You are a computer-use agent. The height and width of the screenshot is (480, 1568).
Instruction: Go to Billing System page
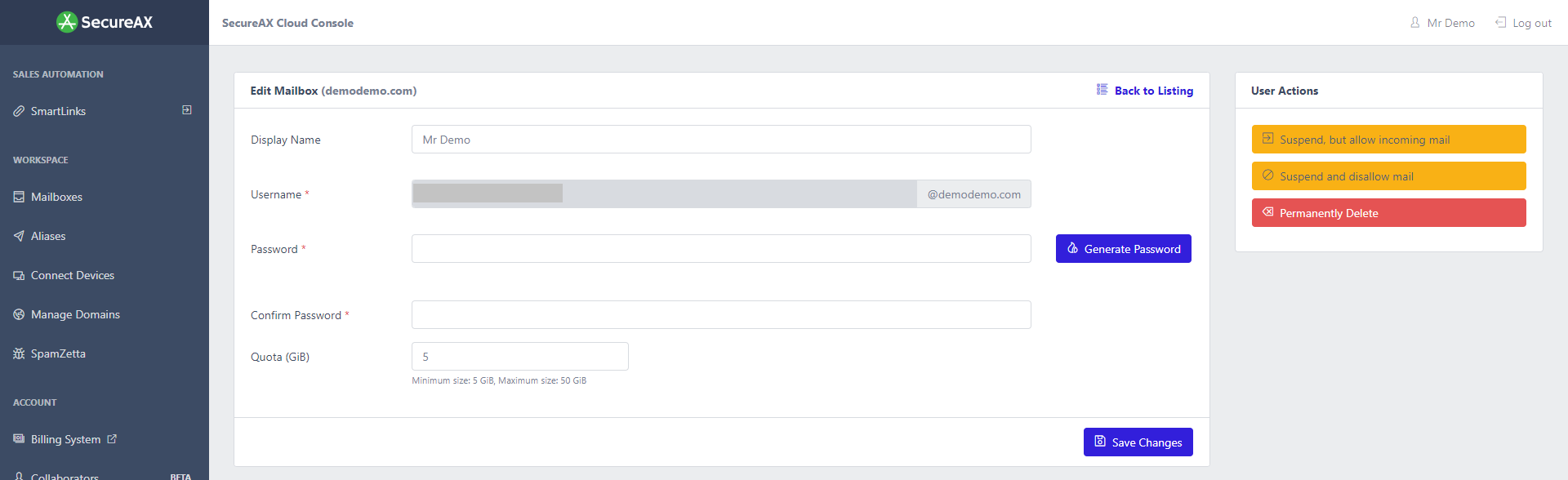[65, 439]
